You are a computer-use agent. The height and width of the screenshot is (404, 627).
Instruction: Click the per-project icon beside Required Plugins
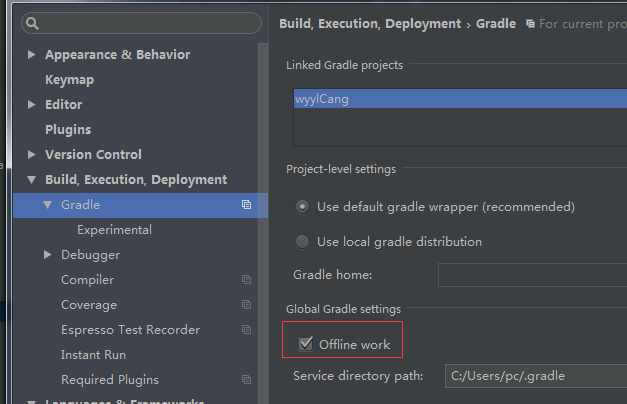[246, 380]
